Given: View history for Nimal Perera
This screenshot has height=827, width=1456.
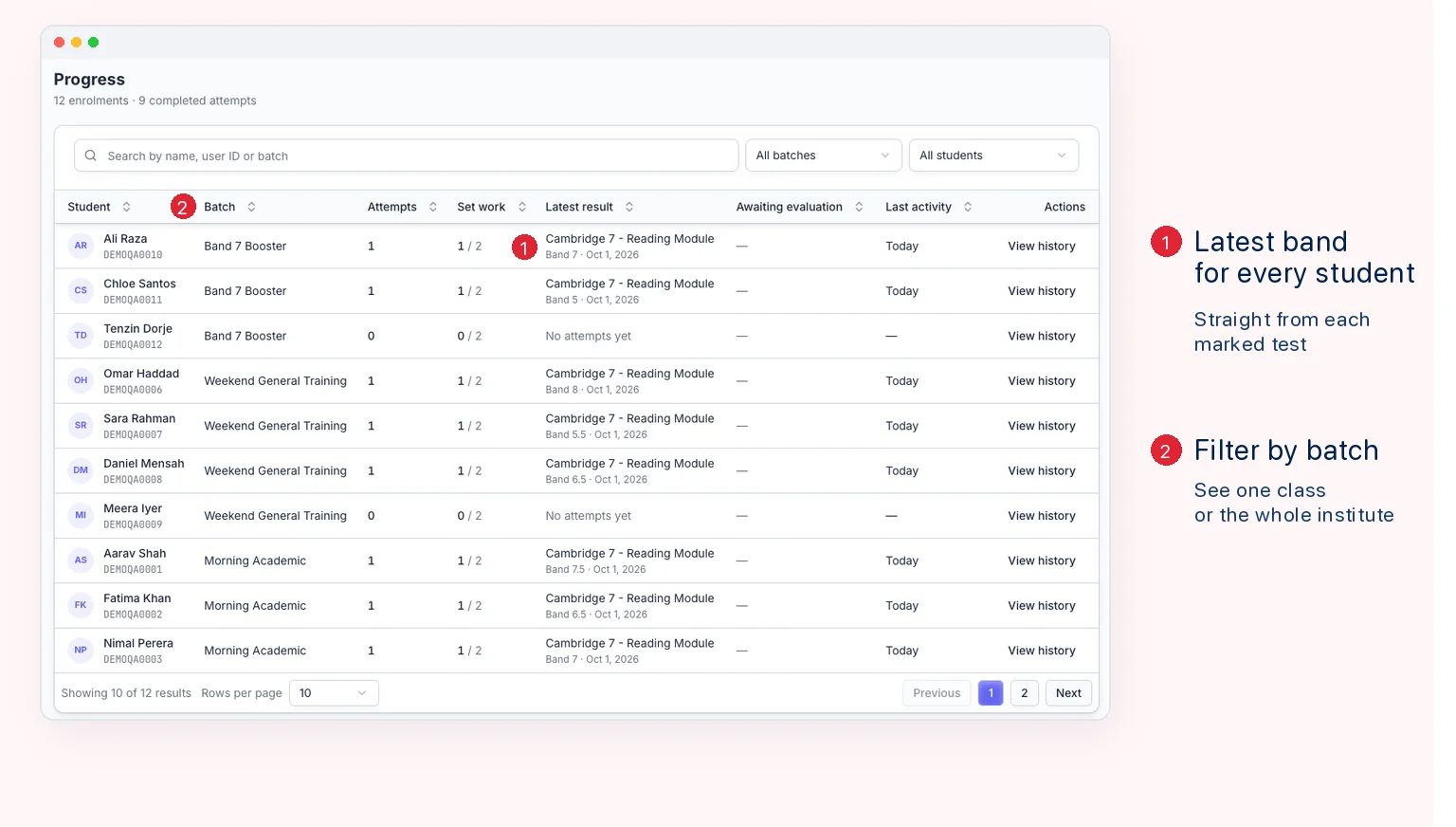Looking at the screenshot, I should coord(1042,651).
